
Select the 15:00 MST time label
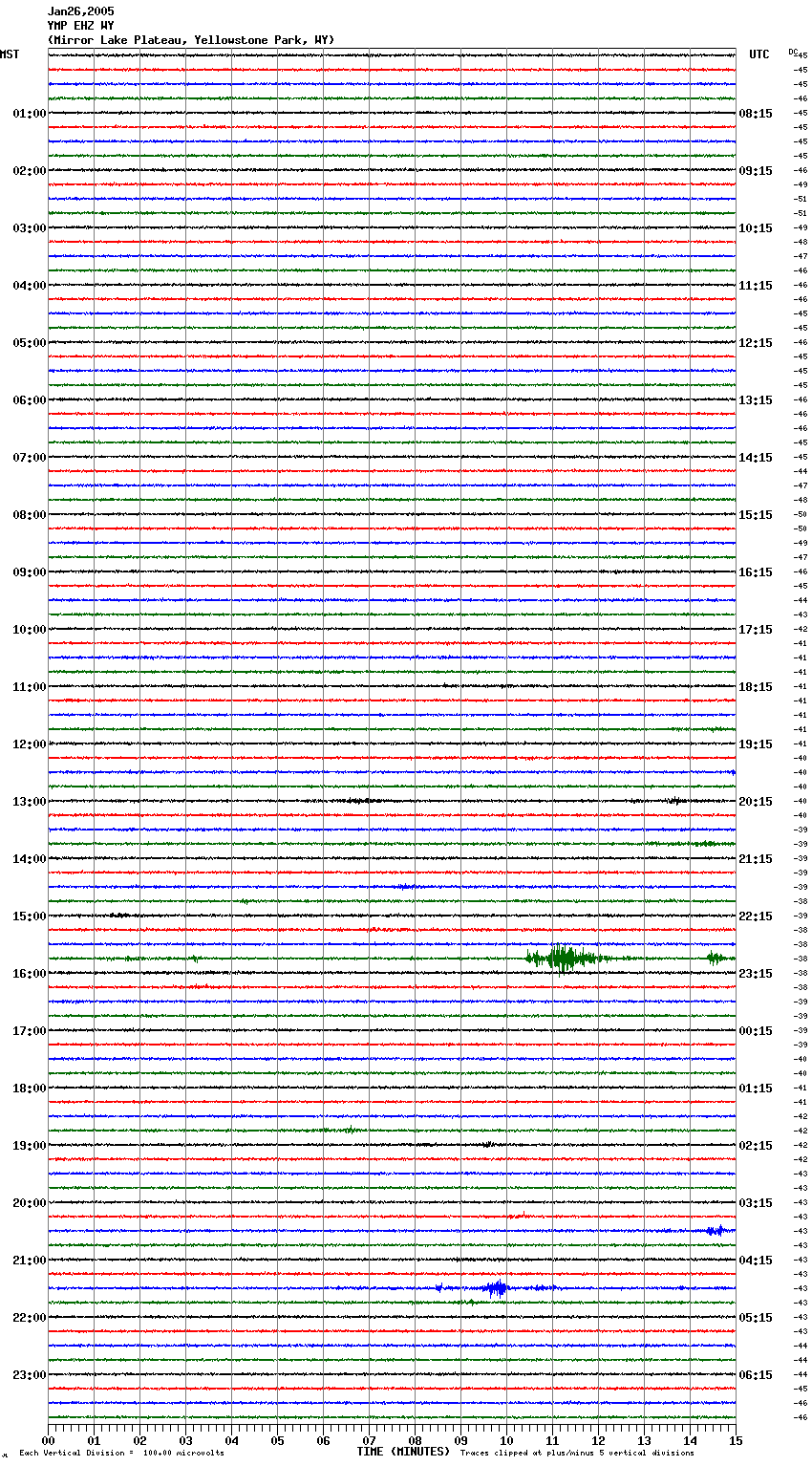coord(30,916)
